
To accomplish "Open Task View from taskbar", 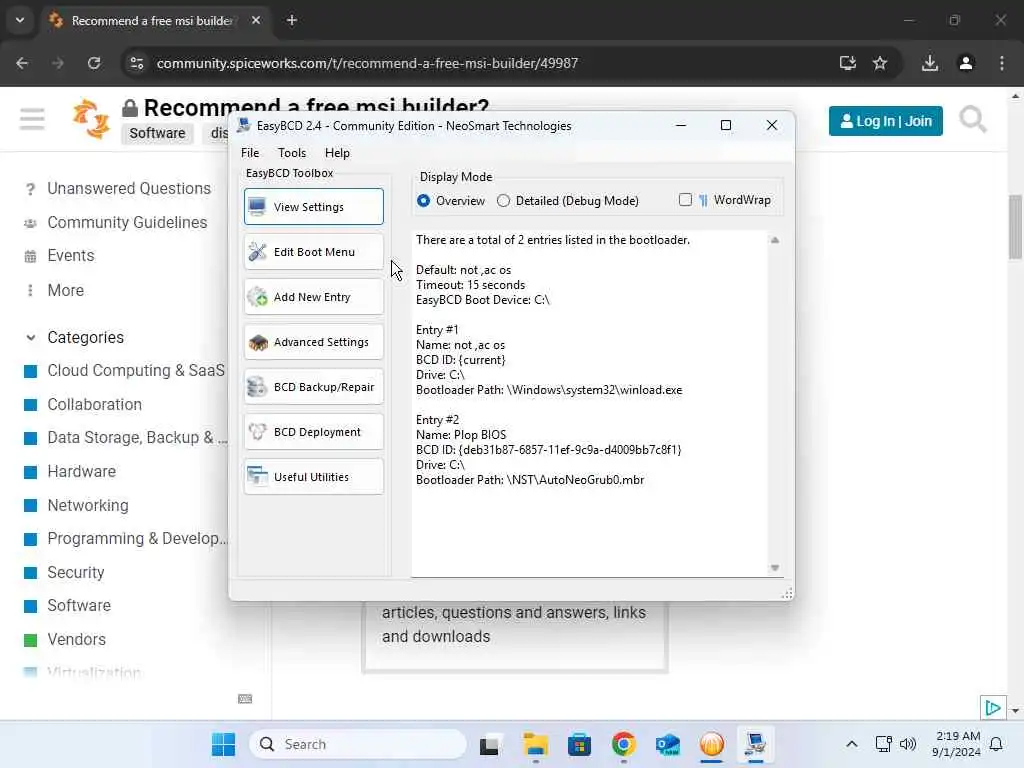I will tap(490, 744).
